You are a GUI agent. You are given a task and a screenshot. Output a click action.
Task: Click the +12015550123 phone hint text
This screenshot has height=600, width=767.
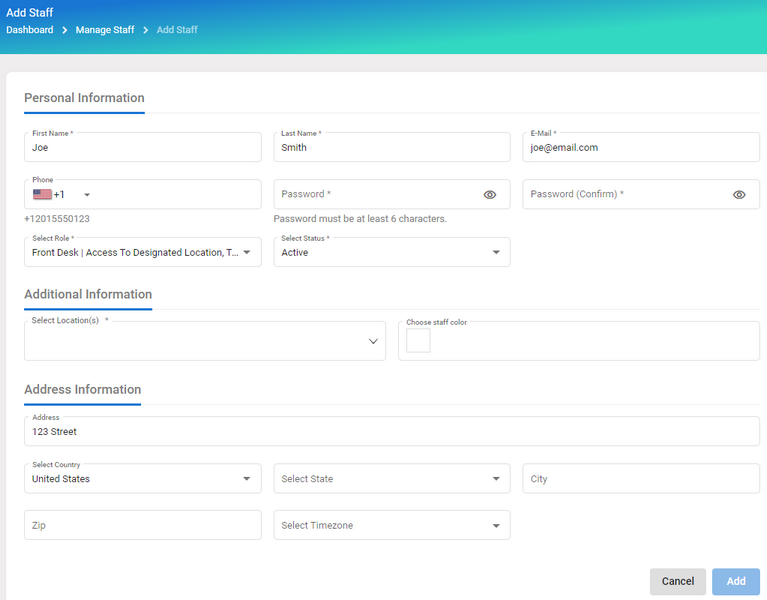[x=57, y=219]
